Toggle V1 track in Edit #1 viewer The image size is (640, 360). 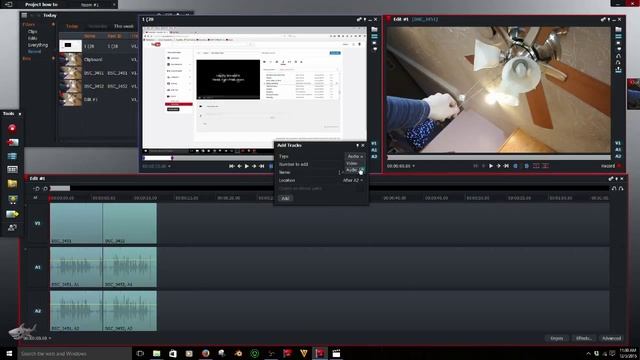tap(618, 143)
